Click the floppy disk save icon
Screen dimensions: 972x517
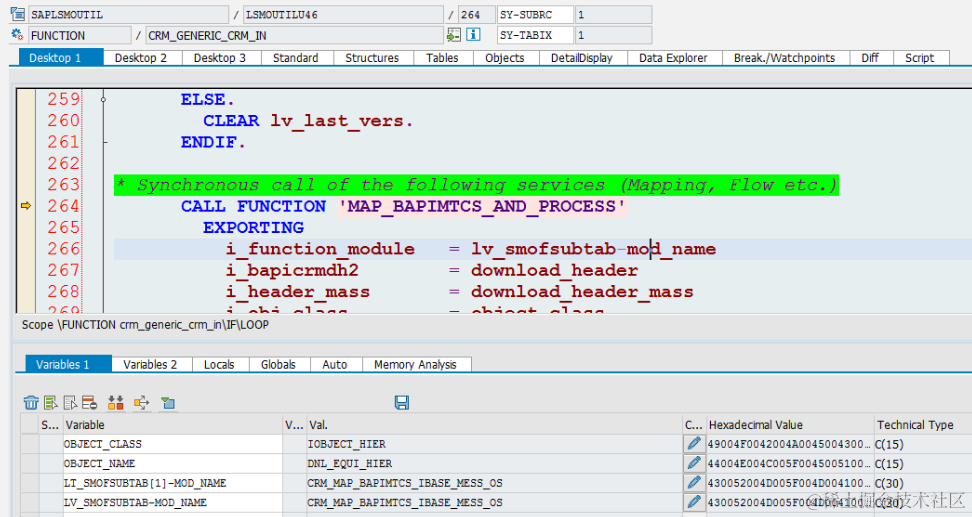[x=402, y=403]
